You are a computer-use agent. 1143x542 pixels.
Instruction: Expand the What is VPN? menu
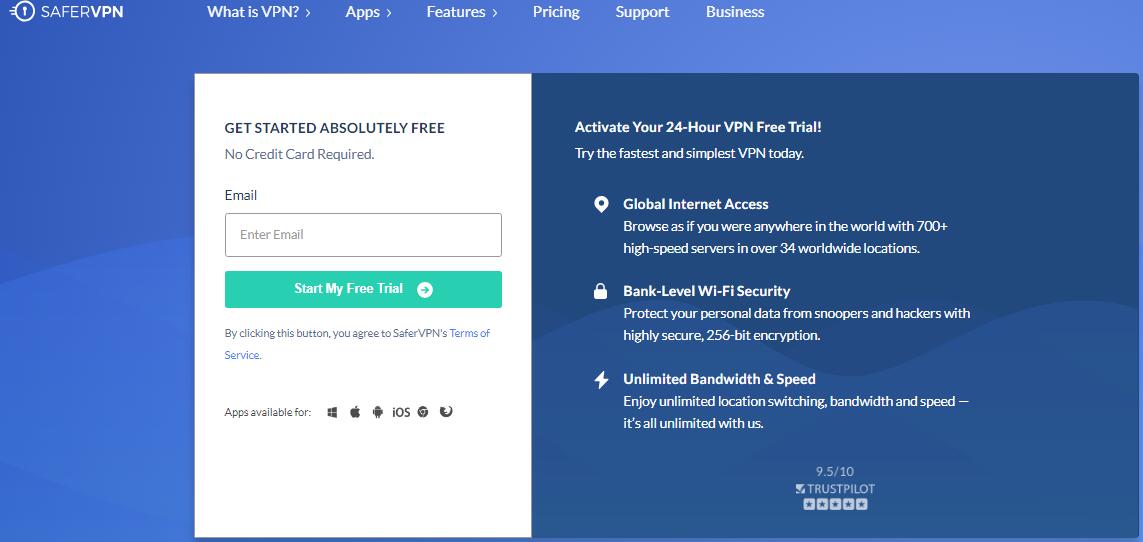pos(259,12)
